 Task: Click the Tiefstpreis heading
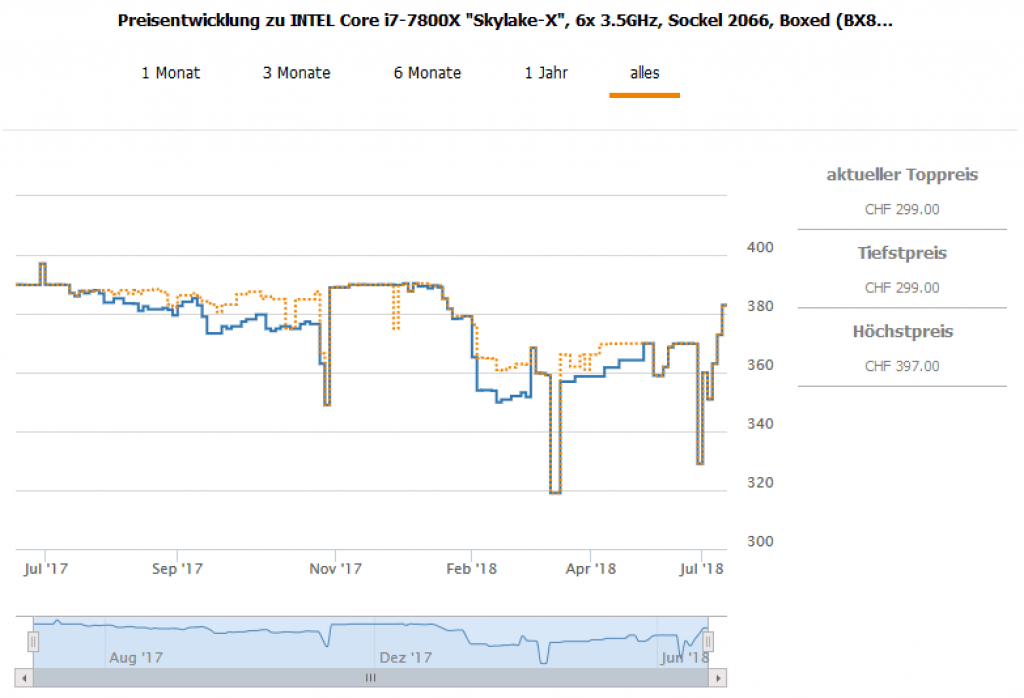click(x=902, y=253)
